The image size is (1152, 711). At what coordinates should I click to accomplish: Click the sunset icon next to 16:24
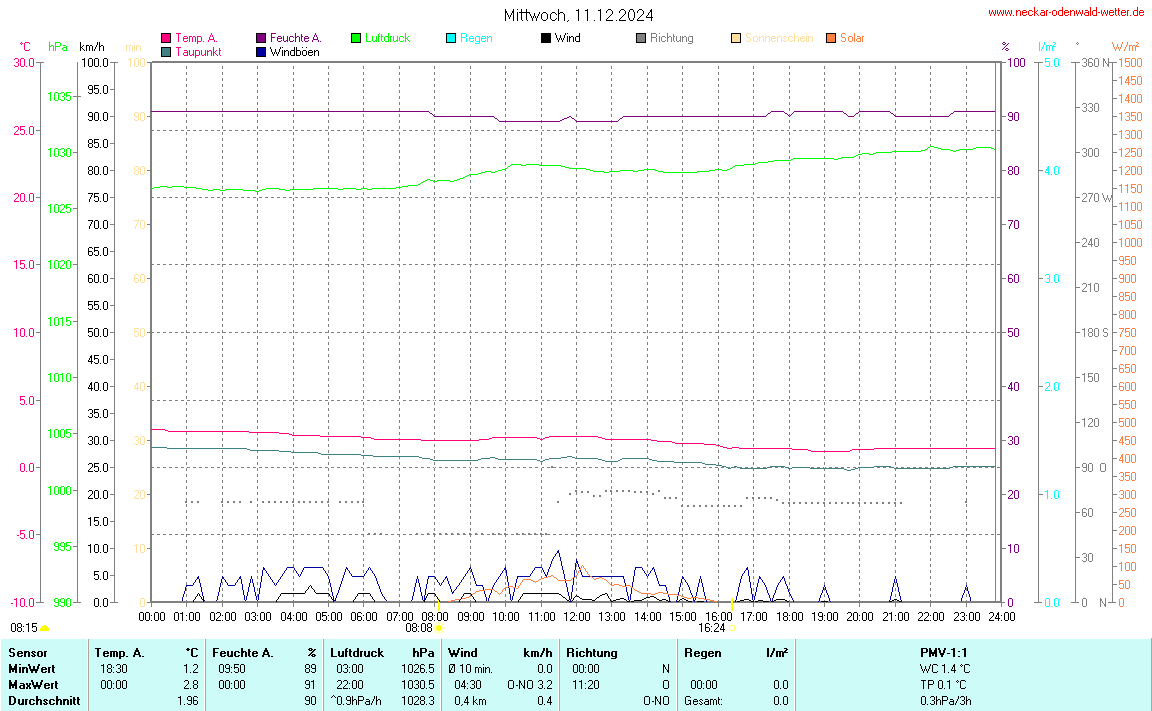[732, 628]
